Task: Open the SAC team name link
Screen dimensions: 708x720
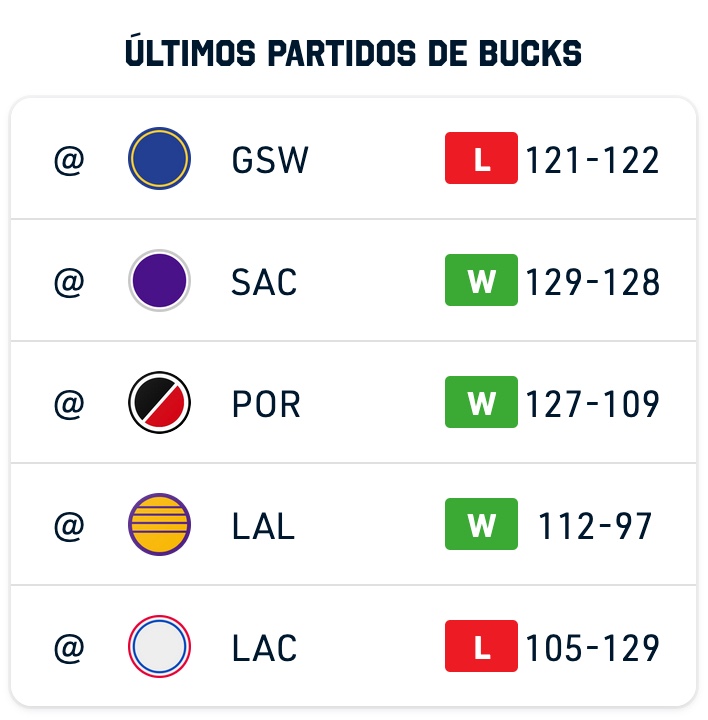Action: coord(264,282)
